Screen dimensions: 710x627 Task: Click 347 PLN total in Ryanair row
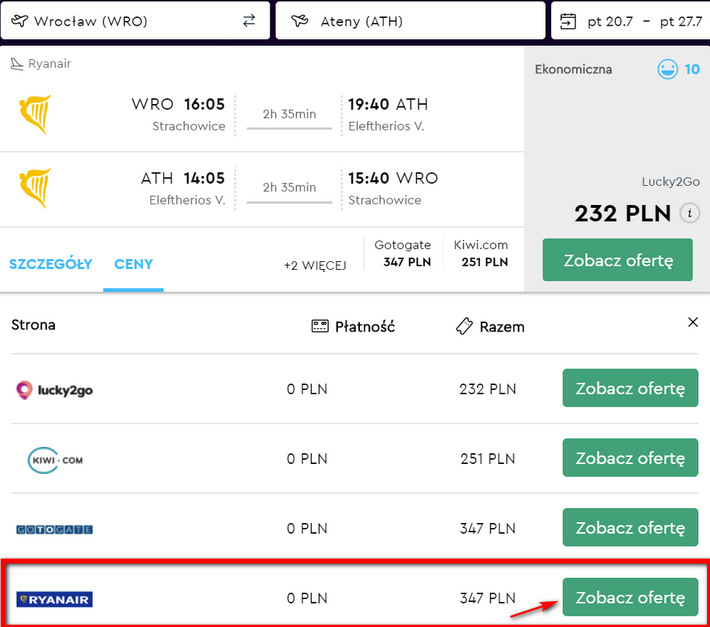point(488,598)
